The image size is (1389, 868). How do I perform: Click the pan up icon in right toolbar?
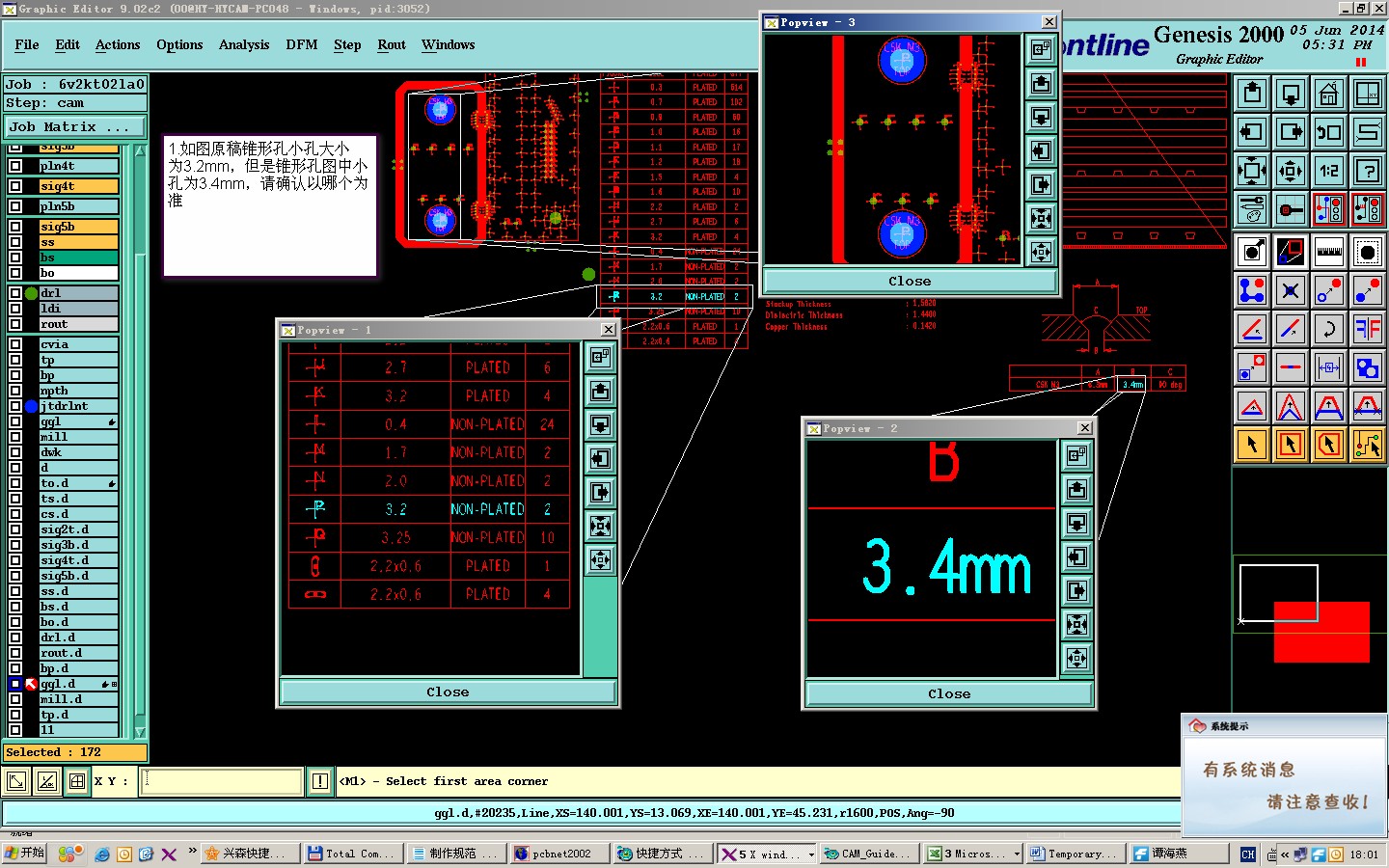[1252, 94]
